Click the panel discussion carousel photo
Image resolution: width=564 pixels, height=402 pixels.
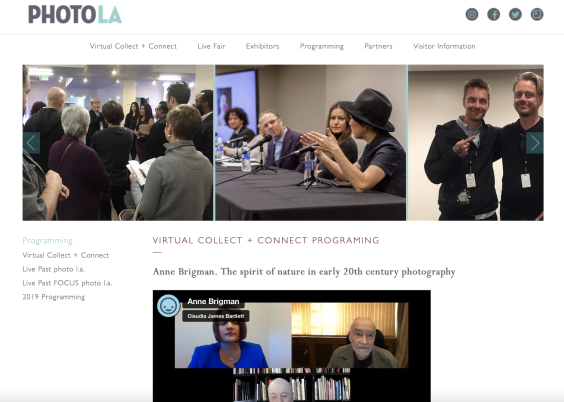311,143
